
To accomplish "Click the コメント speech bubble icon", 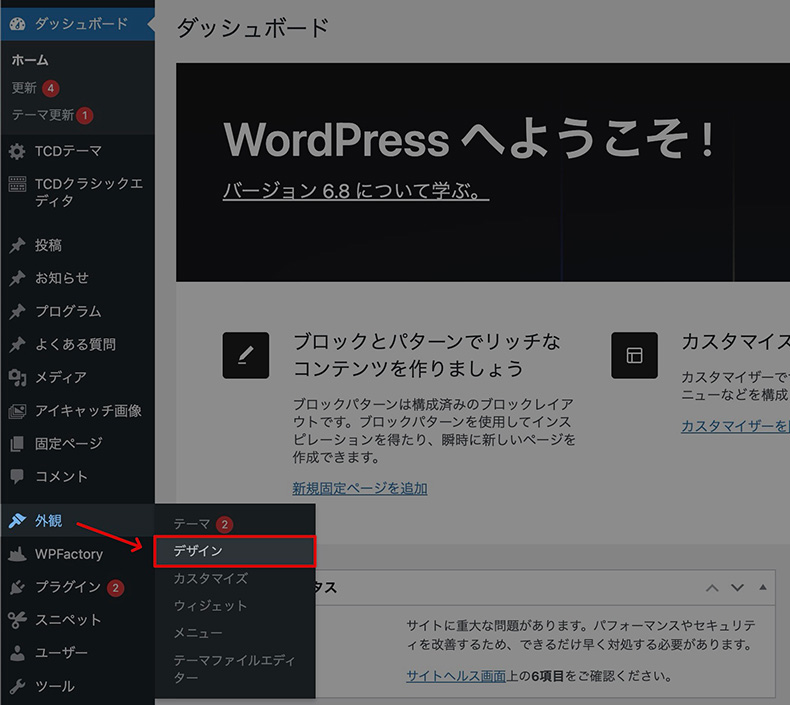I will point(17,477).
